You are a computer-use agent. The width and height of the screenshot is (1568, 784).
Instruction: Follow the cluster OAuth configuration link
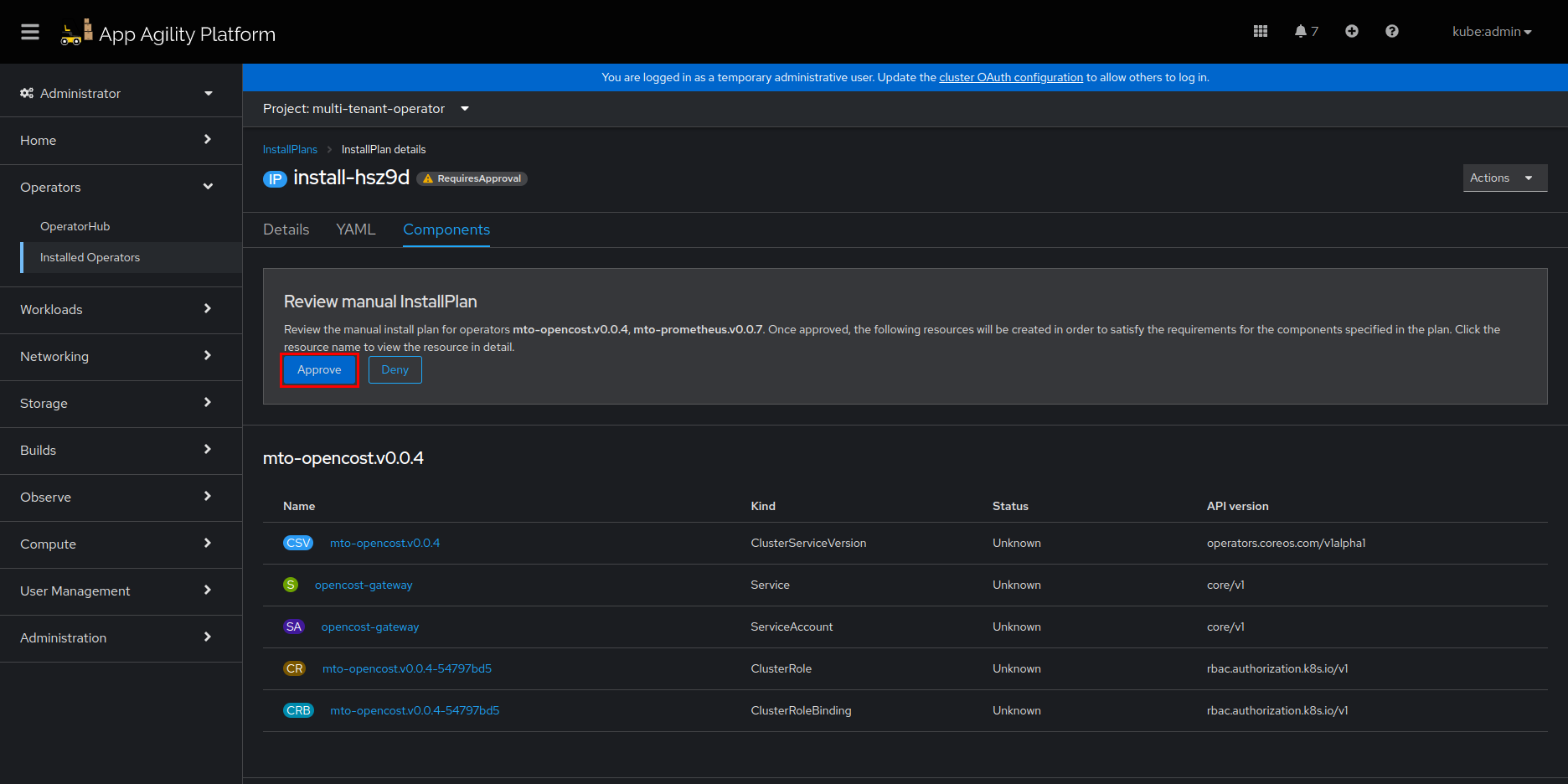coord(1010,77)
